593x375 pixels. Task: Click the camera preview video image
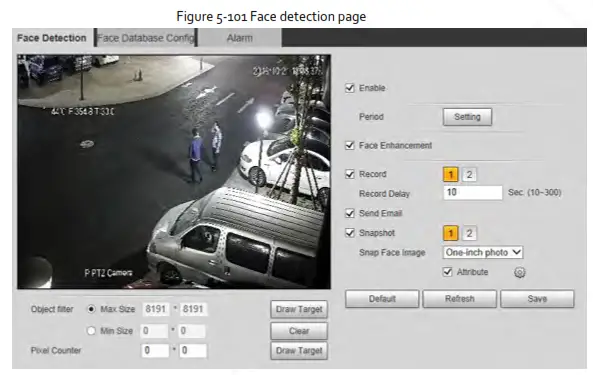(174, 172)
